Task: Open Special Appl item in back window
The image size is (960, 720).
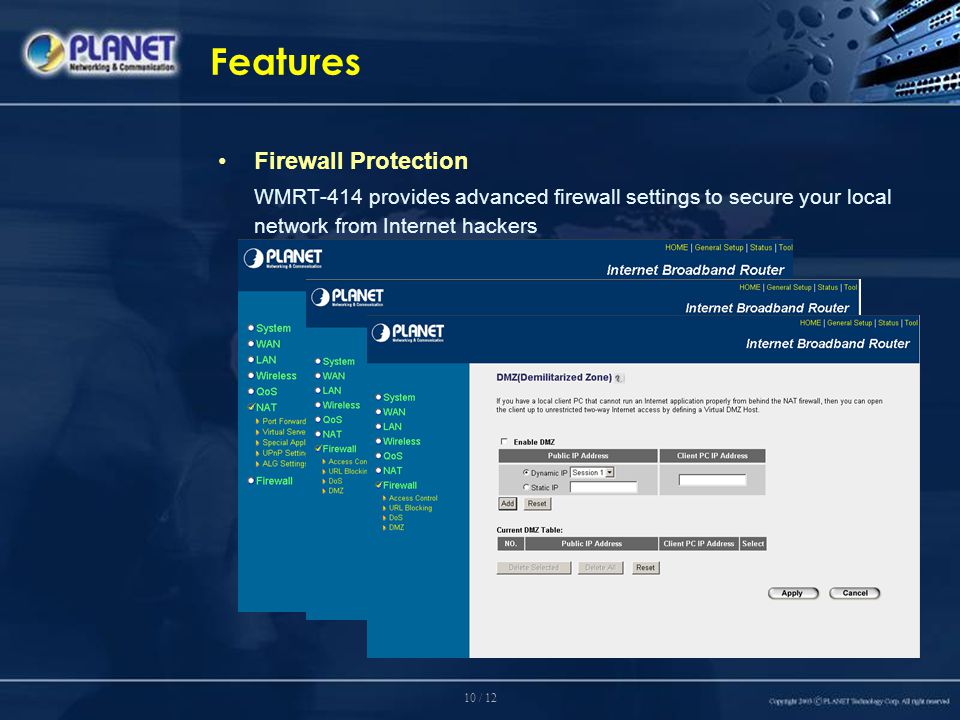Action: (283, 443)
